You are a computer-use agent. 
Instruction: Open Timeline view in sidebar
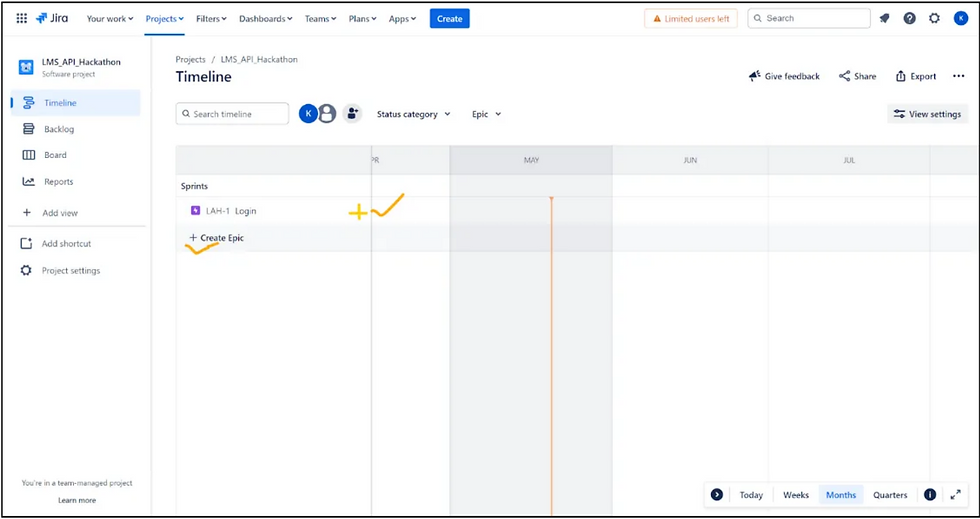pos(76,103)
